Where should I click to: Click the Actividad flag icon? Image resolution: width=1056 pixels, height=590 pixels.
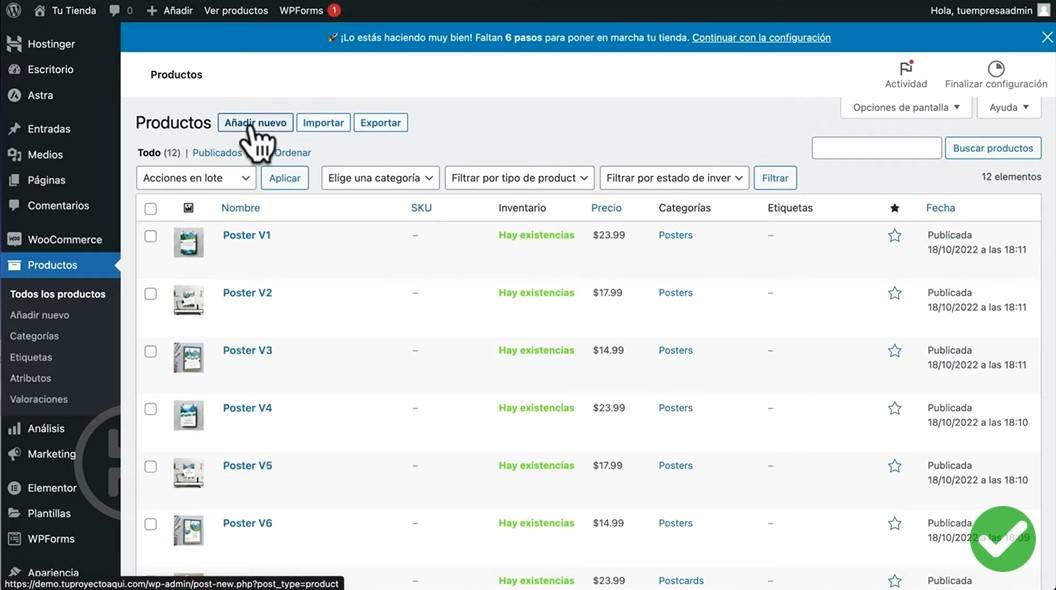(x=906, y=68)
